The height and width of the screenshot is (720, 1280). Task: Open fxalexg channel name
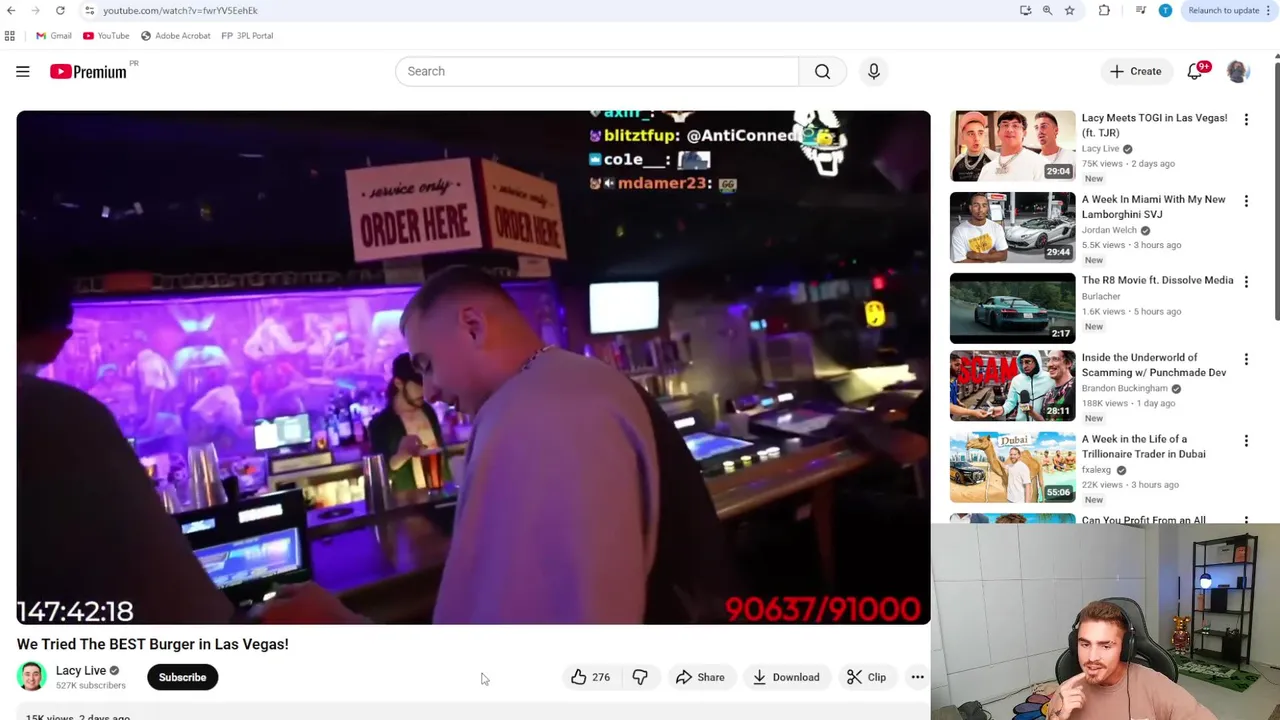pos(1096,470)
